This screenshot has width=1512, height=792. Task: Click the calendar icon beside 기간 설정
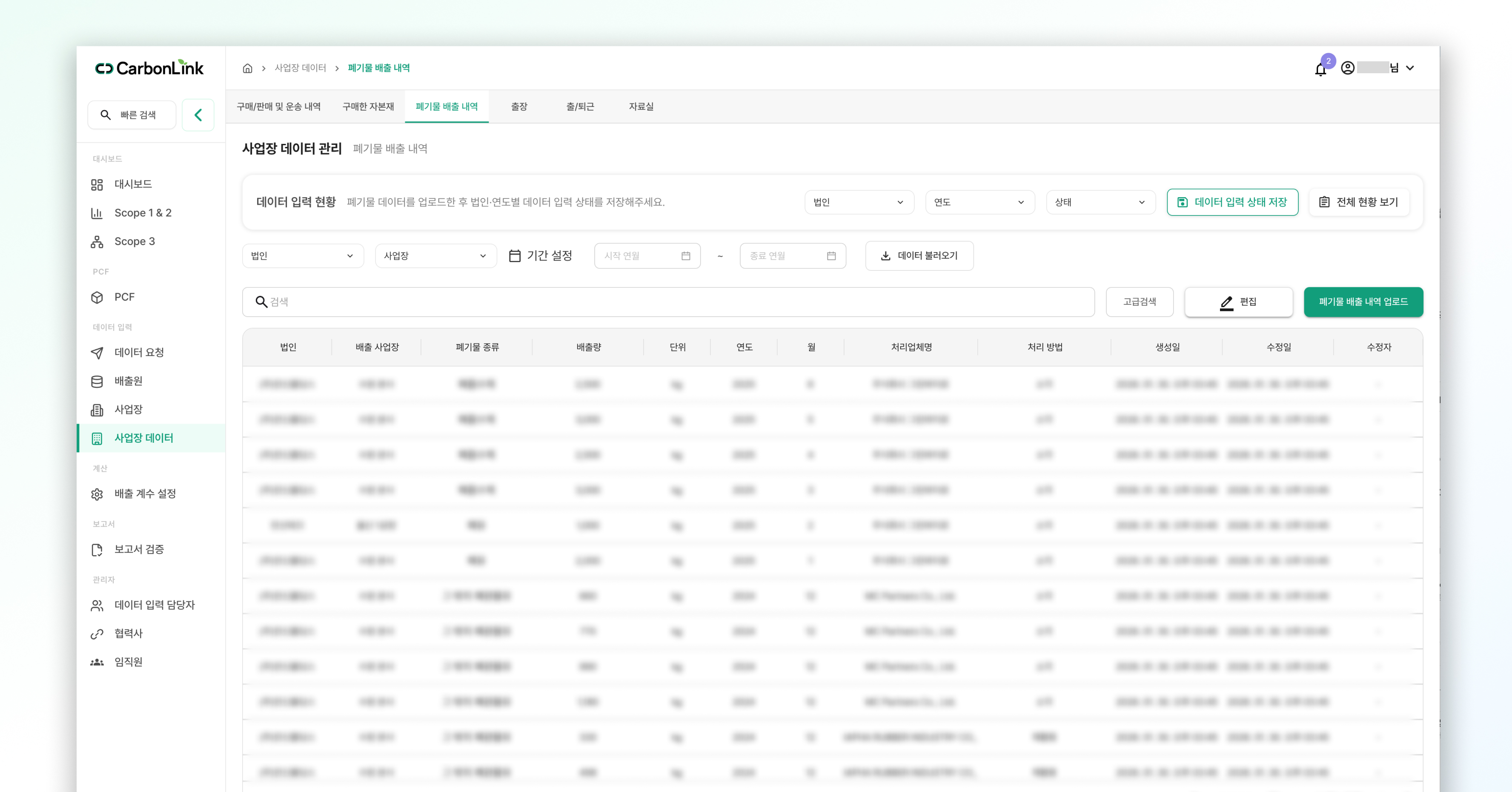pyautogui.click(x=515, y=256)
